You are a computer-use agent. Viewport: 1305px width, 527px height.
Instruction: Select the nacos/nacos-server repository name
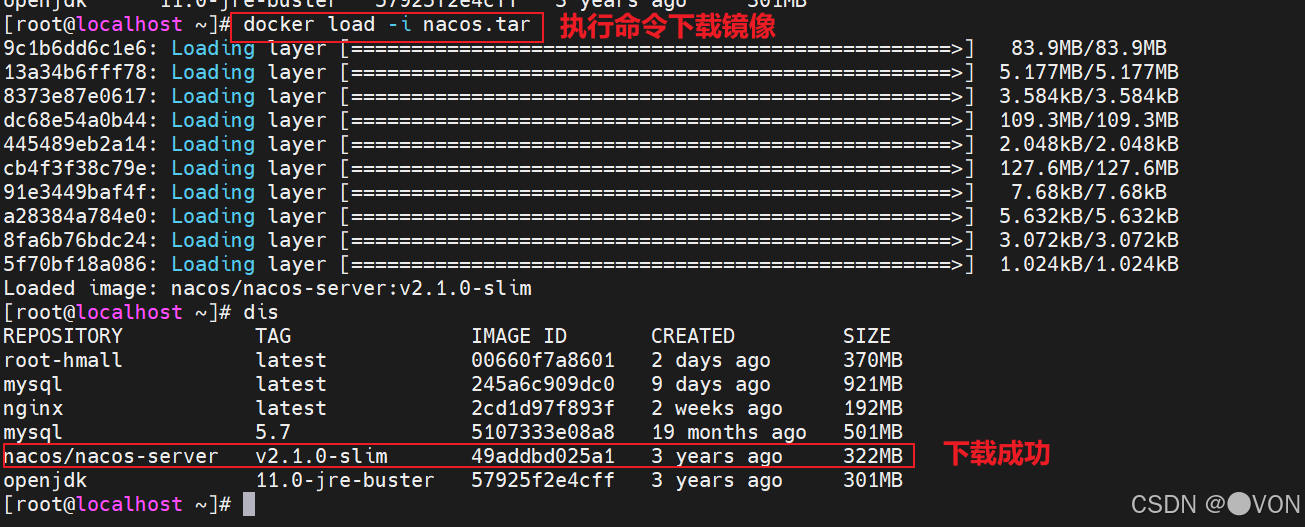[111, 456]
